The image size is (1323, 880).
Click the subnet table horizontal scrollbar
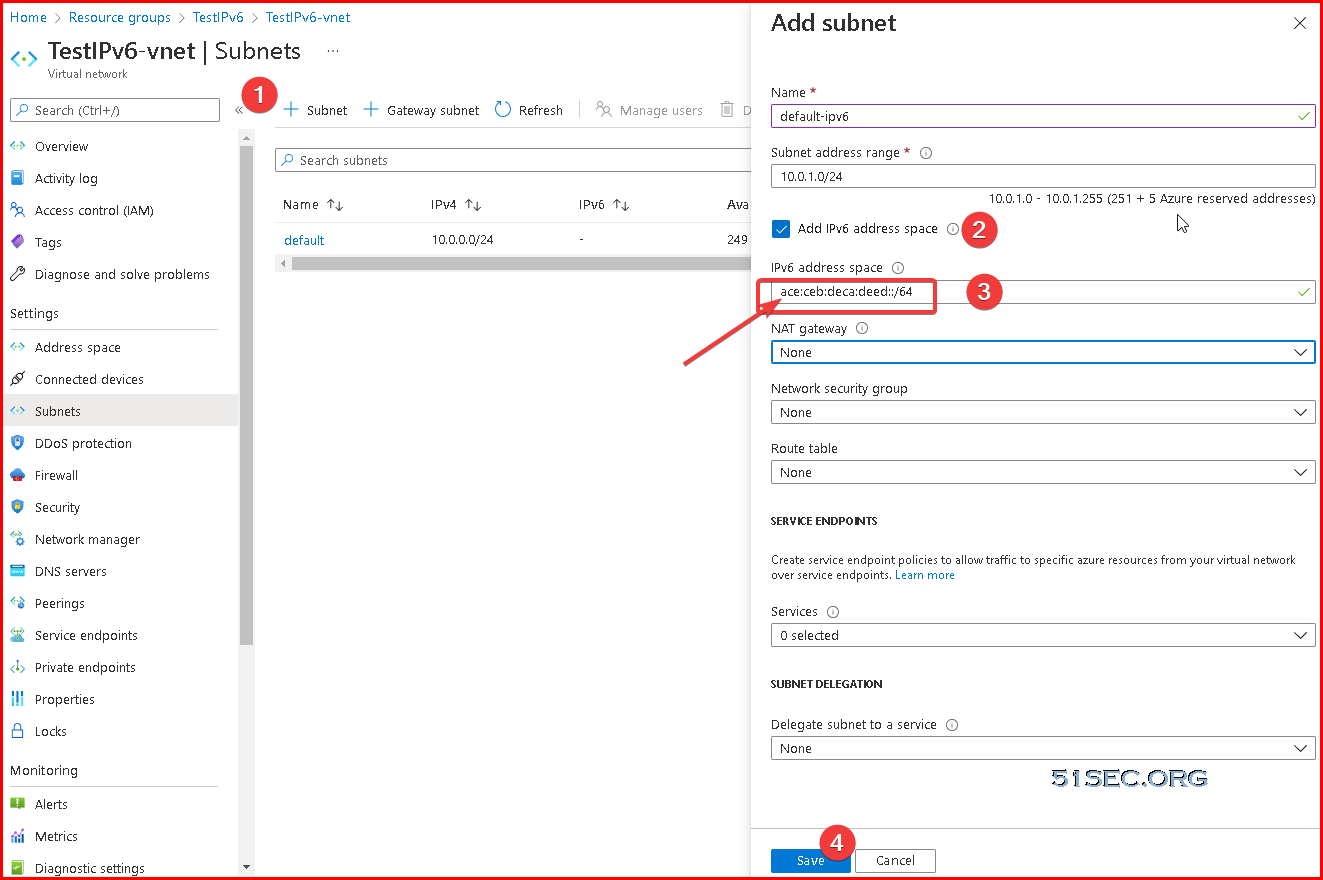[x=520, y=264]
